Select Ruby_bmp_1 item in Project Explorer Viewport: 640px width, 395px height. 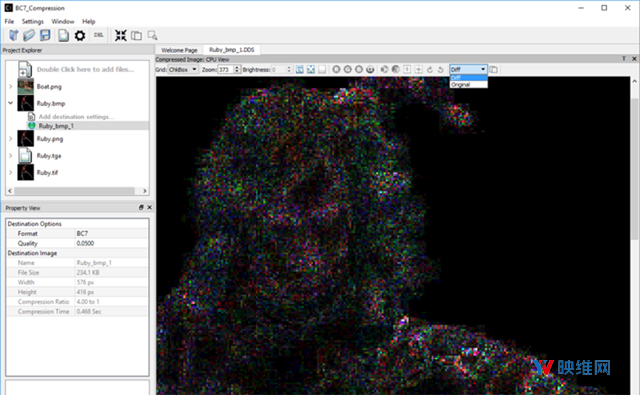click(x=56, y=126)
